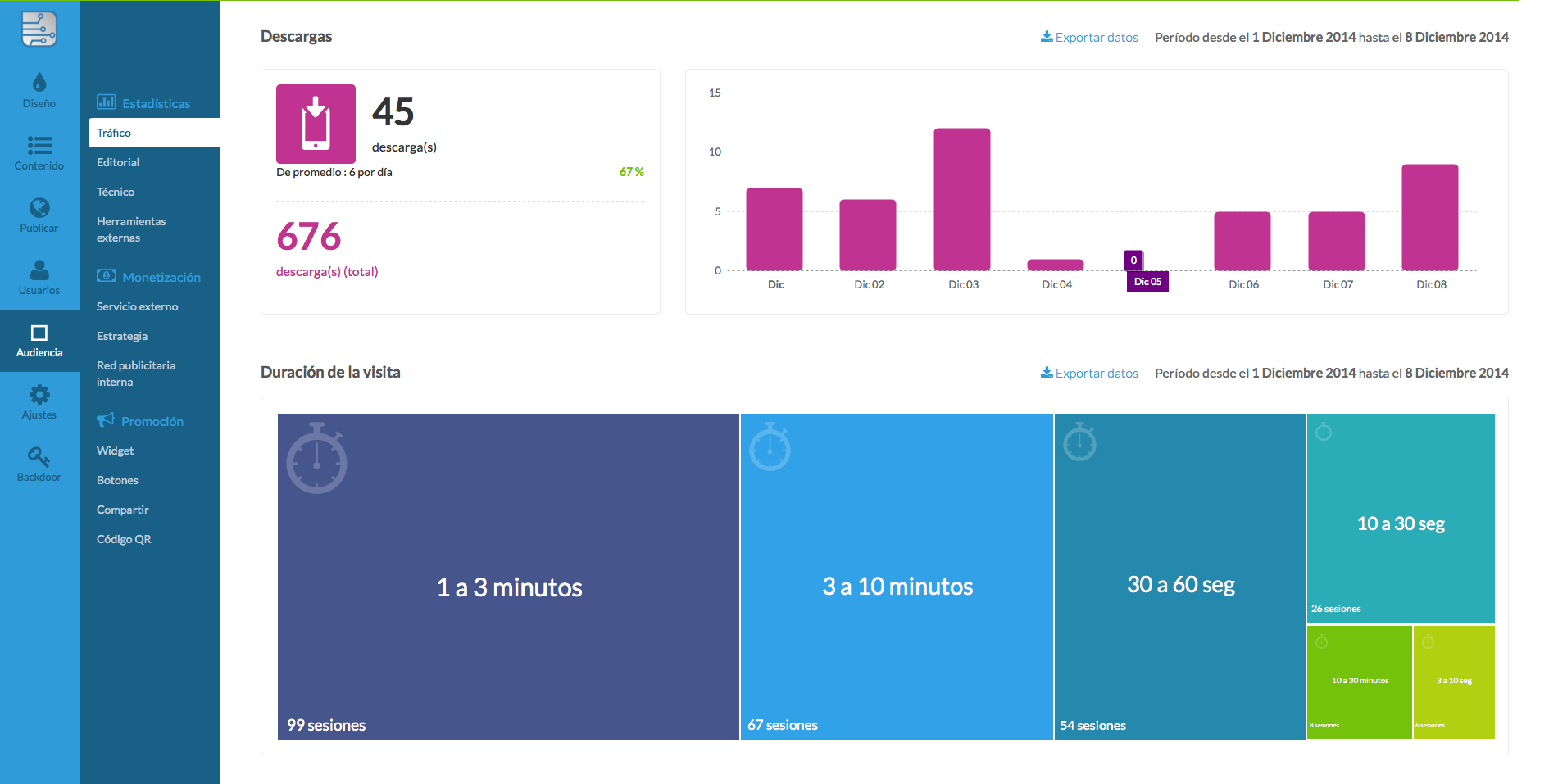Export data for Duración de la visita

click(1089, 373)
